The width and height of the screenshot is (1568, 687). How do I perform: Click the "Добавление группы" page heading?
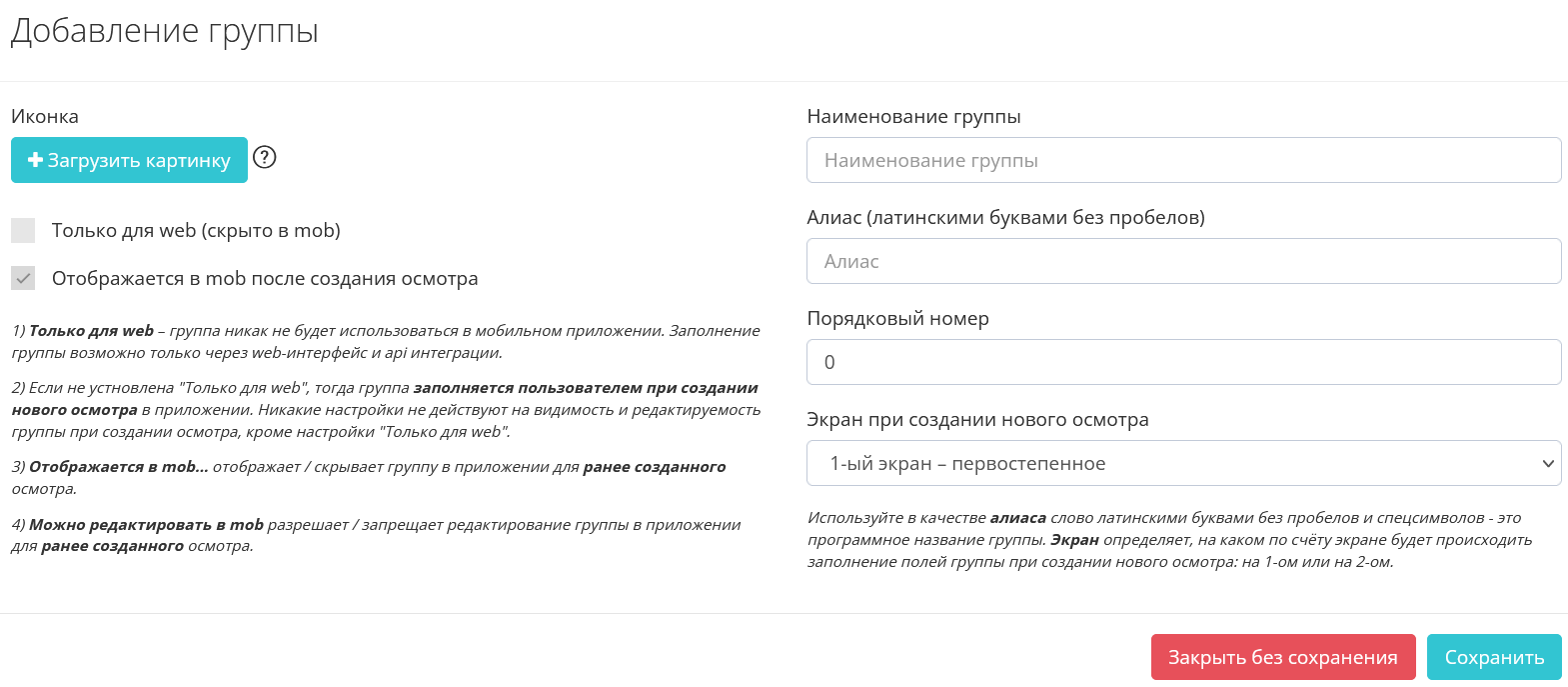pyautogui.click(x=165, y=31)
